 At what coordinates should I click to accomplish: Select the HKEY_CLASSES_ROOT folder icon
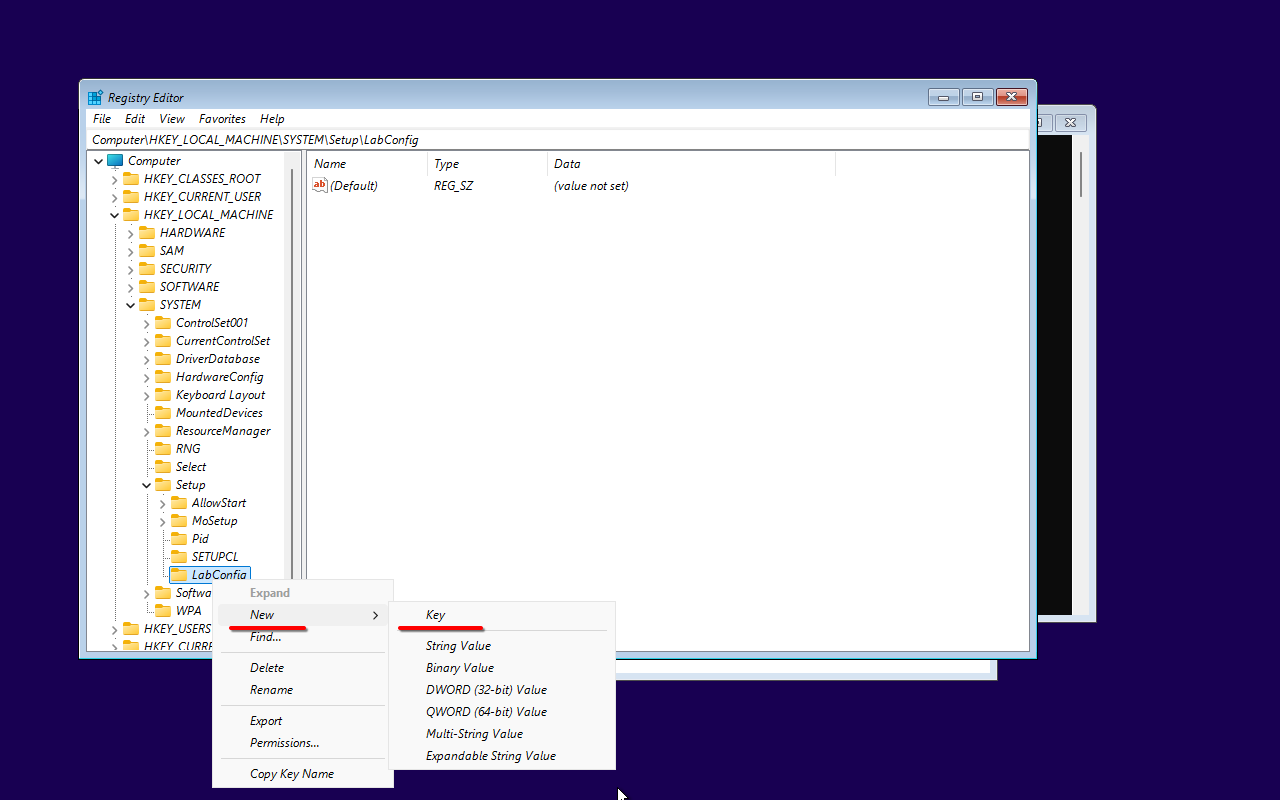coord(131,179)
